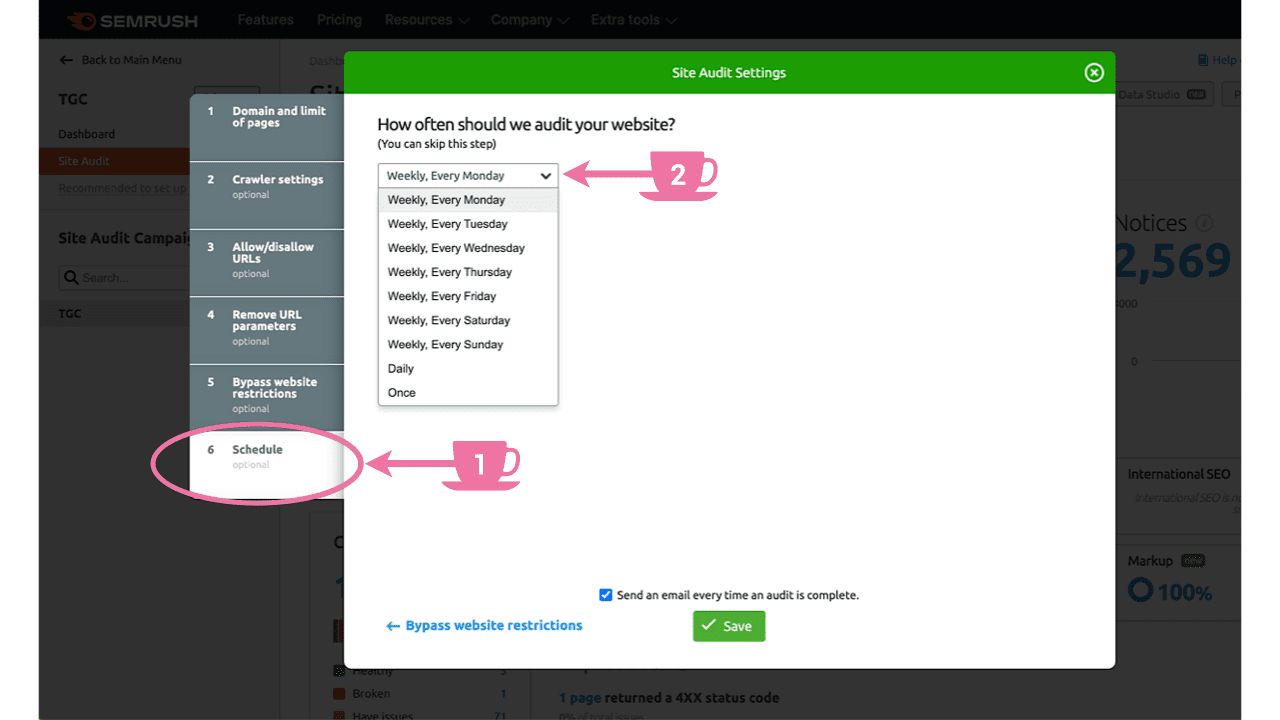Screen dimensions: 1280x720
Task: Open the Pricing menu item
Action: click(x=339, y=19)
